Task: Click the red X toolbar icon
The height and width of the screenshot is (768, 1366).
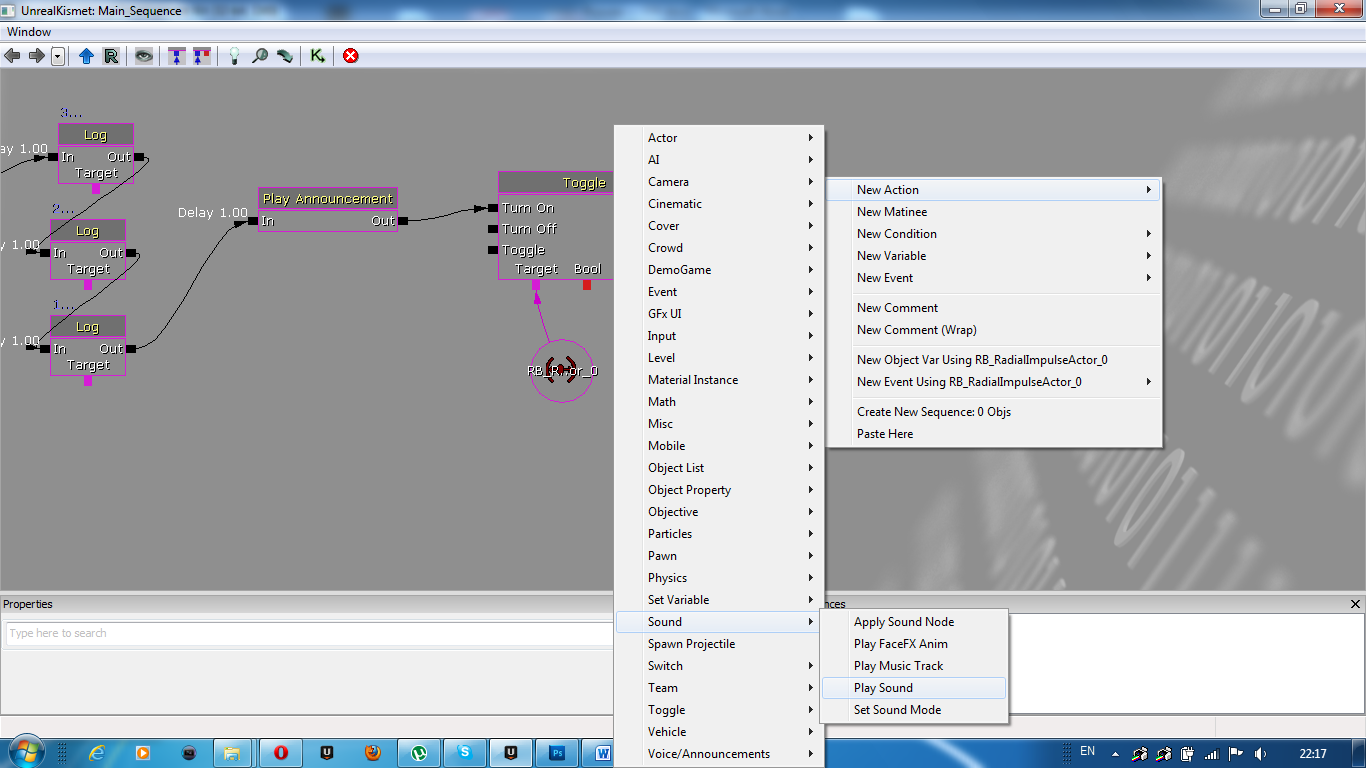Action: click(x=351, y=56)
